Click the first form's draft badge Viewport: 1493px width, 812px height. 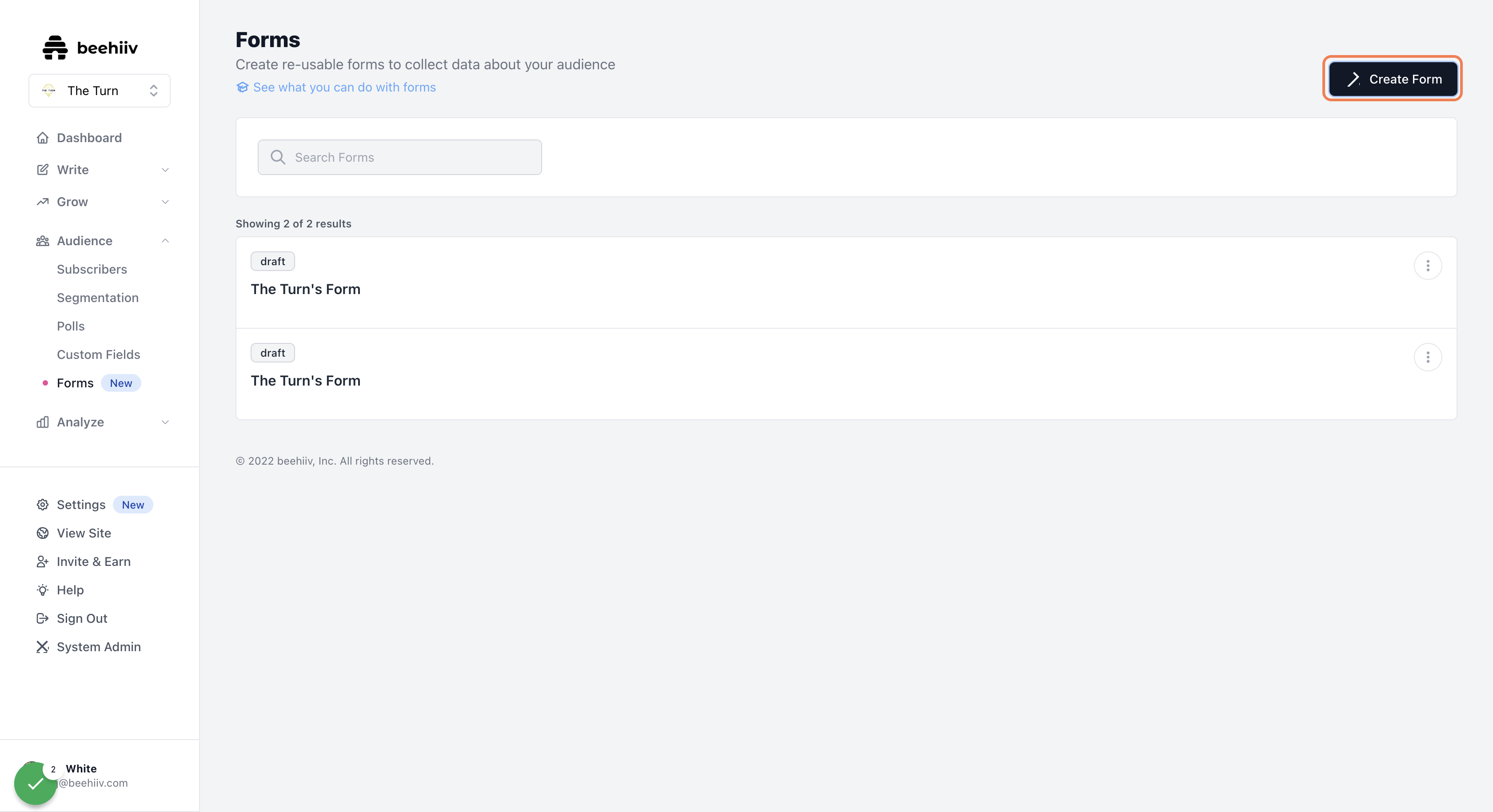(272, 261)
